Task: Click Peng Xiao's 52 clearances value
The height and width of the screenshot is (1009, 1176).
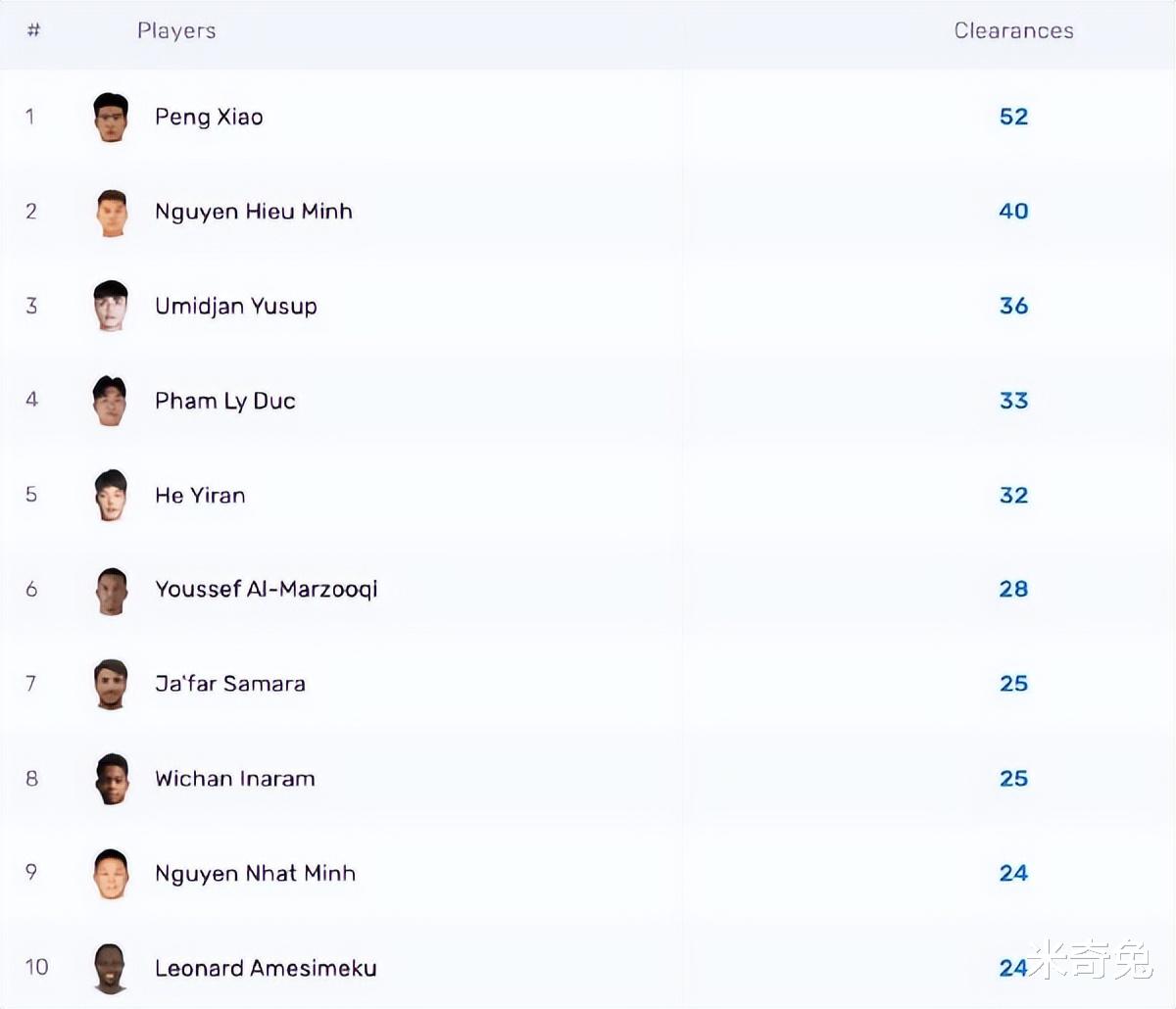Action: [x=1013, y=118]
